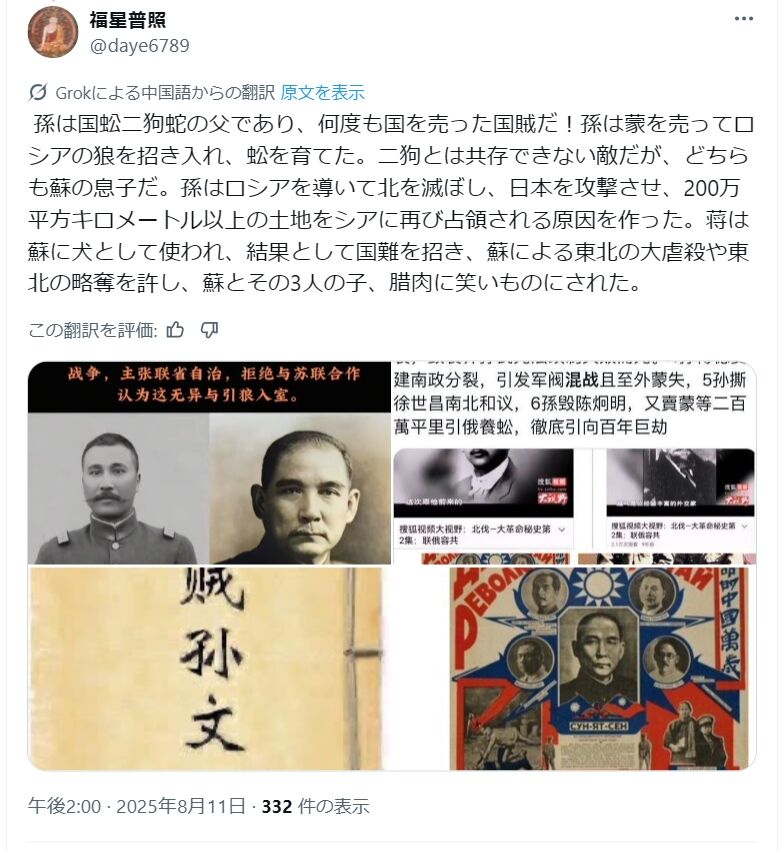Click the right 搜狐视频 video preview in image

click(680, 498)
